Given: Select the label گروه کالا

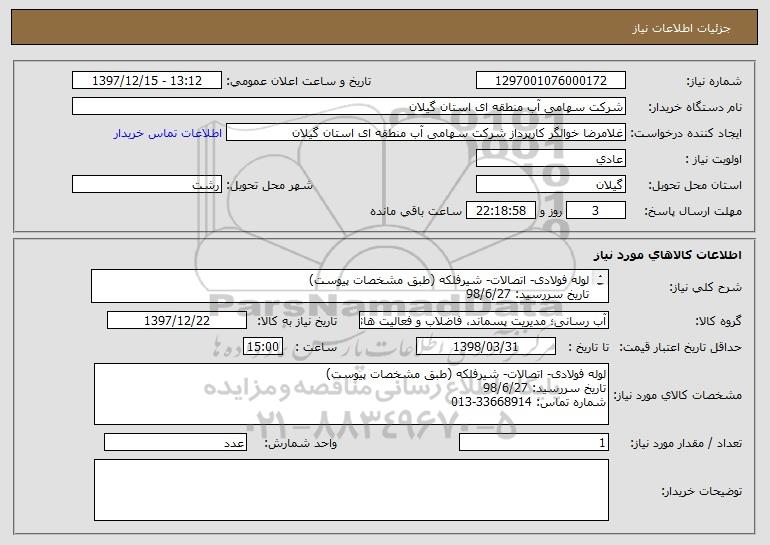Looking at the screenshot, I should point(718,321).
